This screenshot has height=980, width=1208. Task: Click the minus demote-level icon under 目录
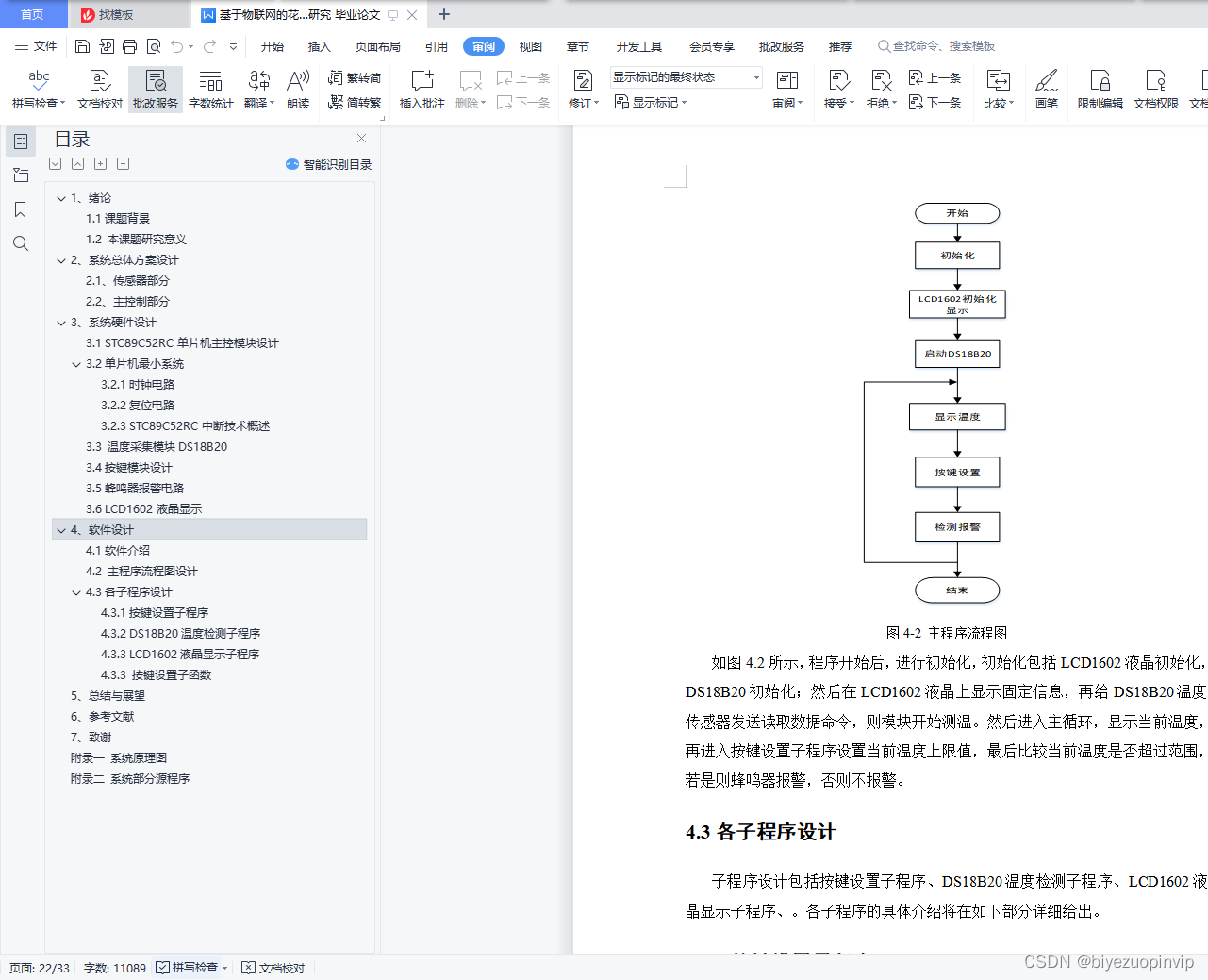coord(123,164)
